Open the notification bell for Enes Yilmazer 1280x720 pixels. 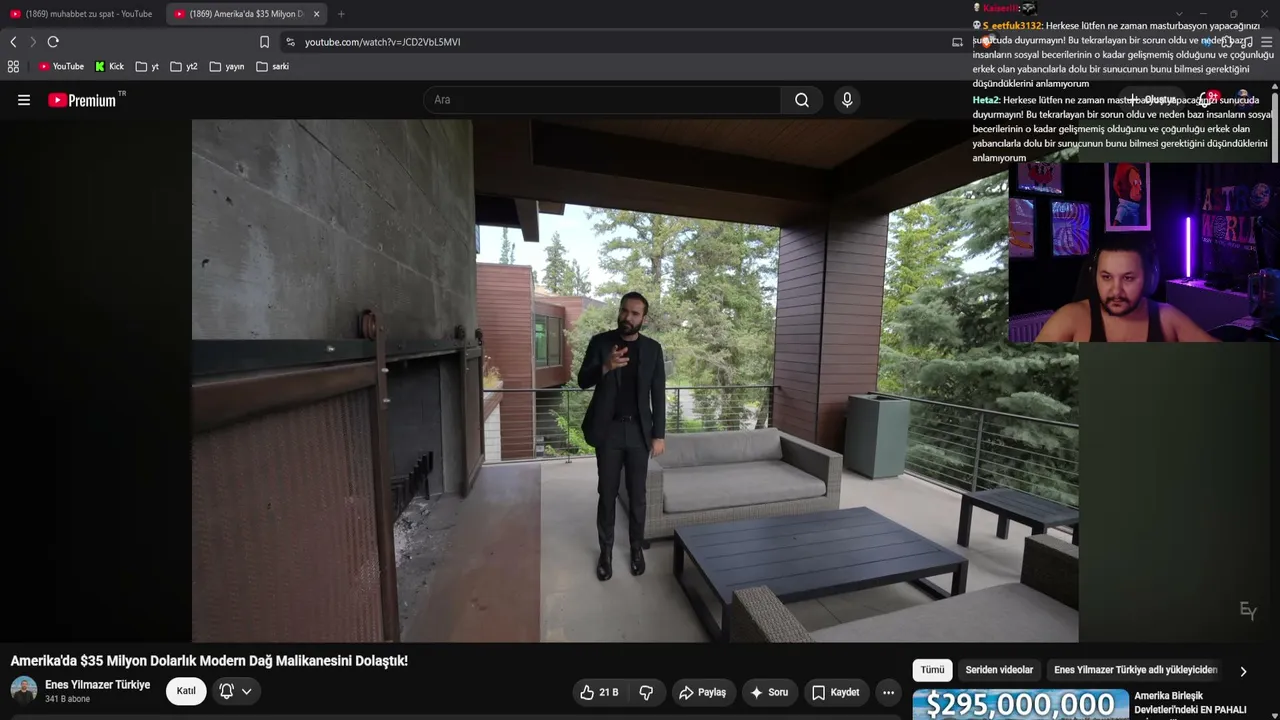(226, 691)
